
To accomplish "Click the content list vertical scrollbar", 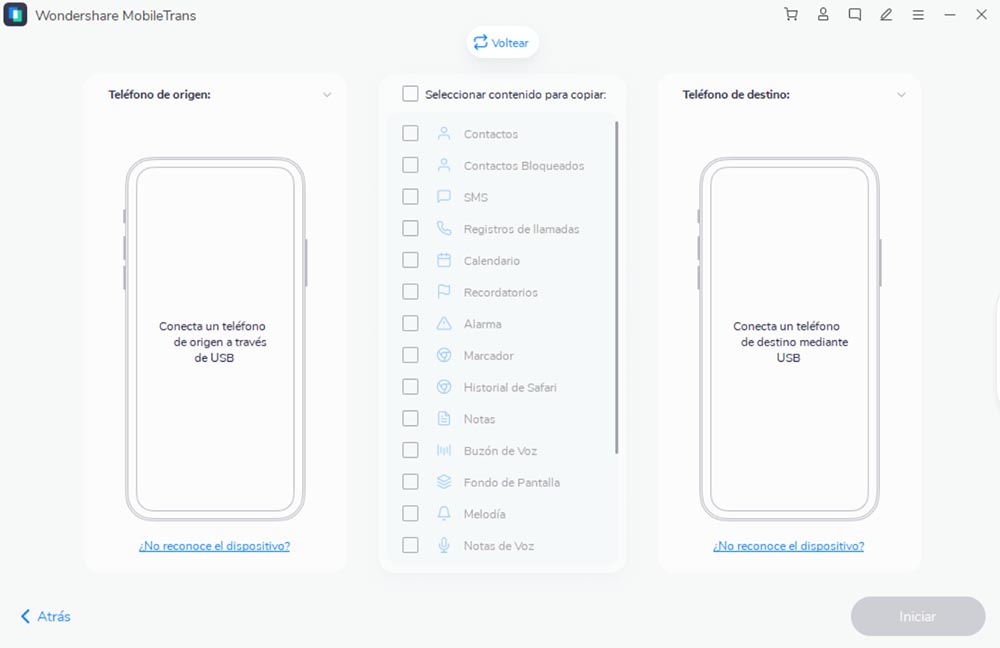I will [x=616, y=287].
